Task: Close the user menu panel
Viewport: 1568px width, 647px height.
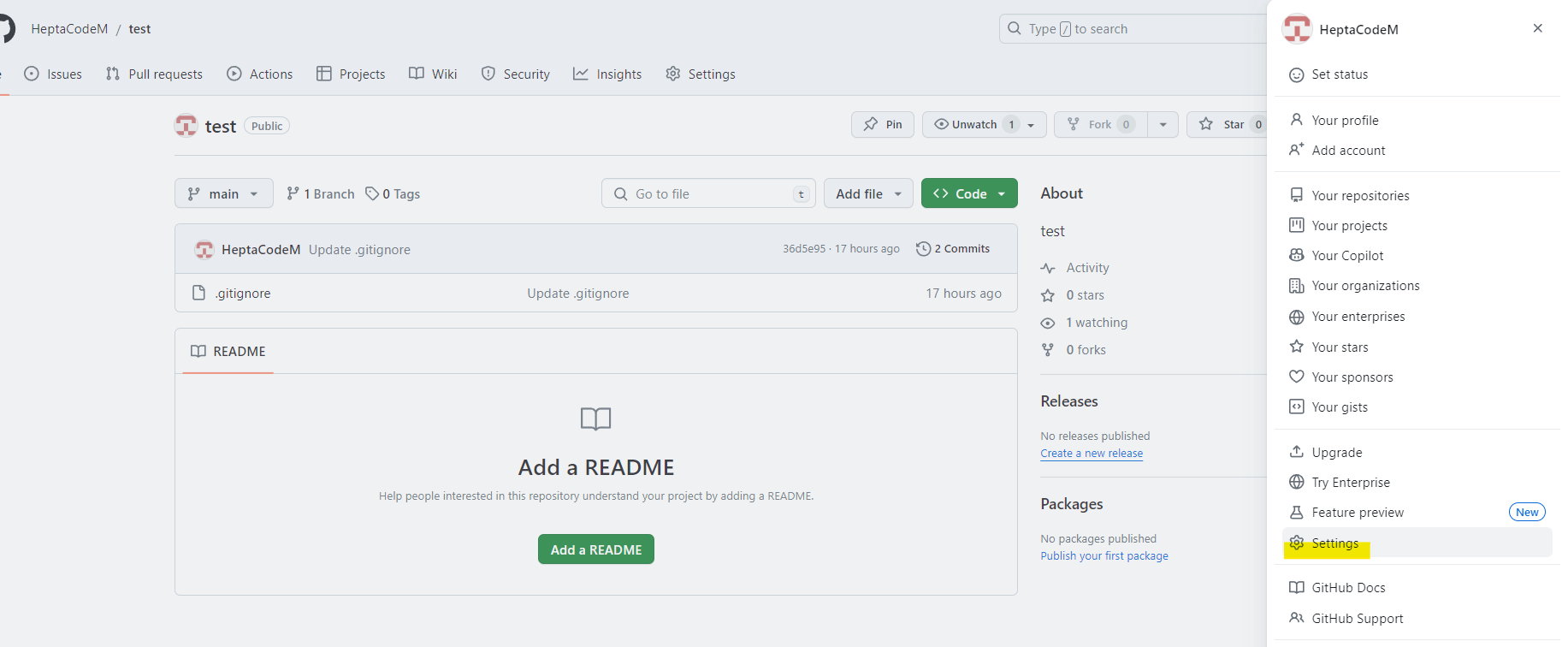Action: [1538, 28]
